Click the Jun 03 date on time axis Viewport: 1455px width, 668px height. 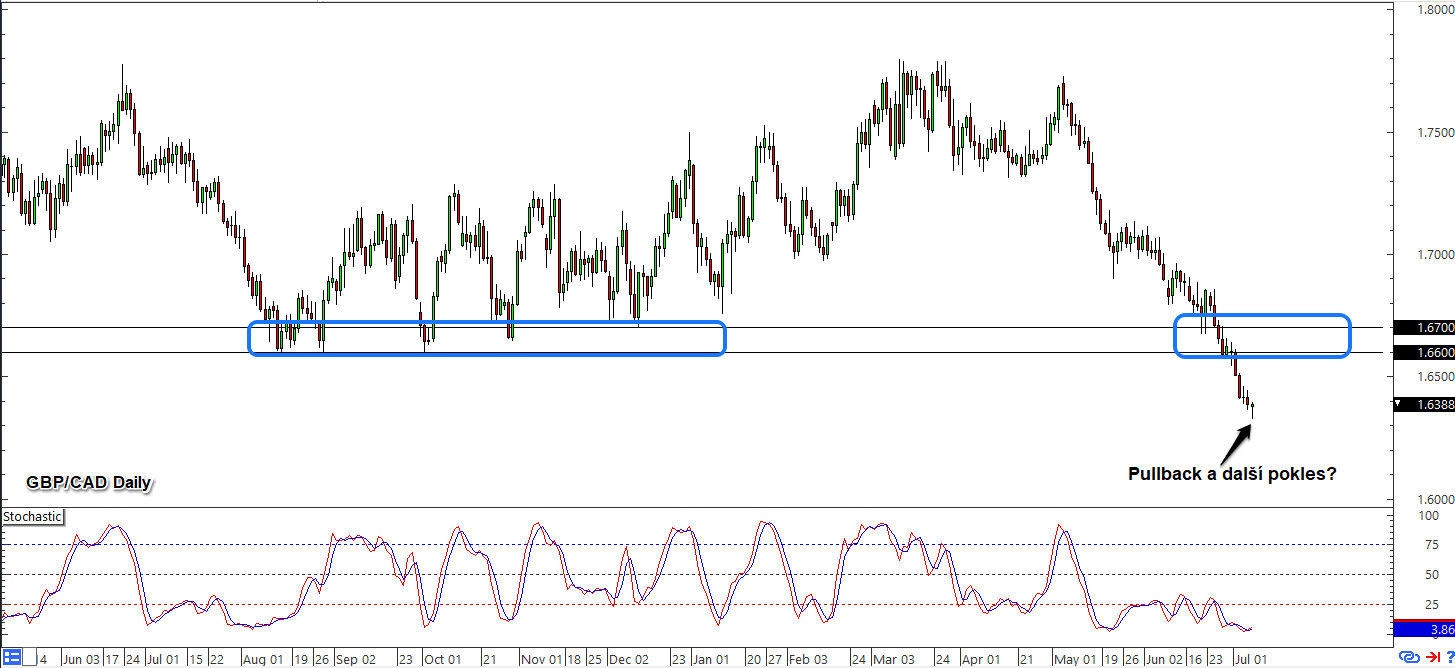pos(81,660)
